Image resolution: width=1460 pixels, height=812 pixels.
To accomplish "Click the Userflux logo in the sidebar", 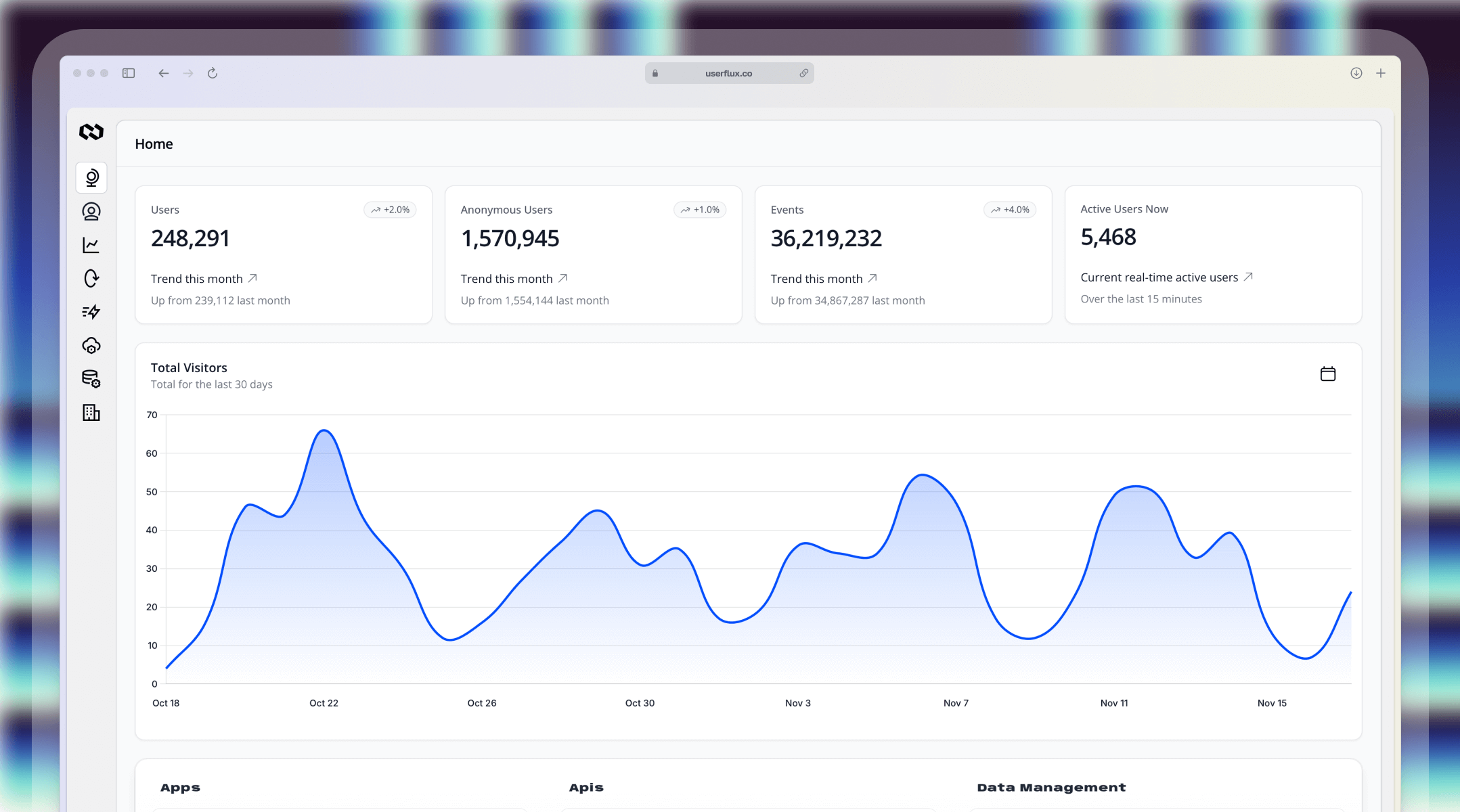I will (91, 132).
